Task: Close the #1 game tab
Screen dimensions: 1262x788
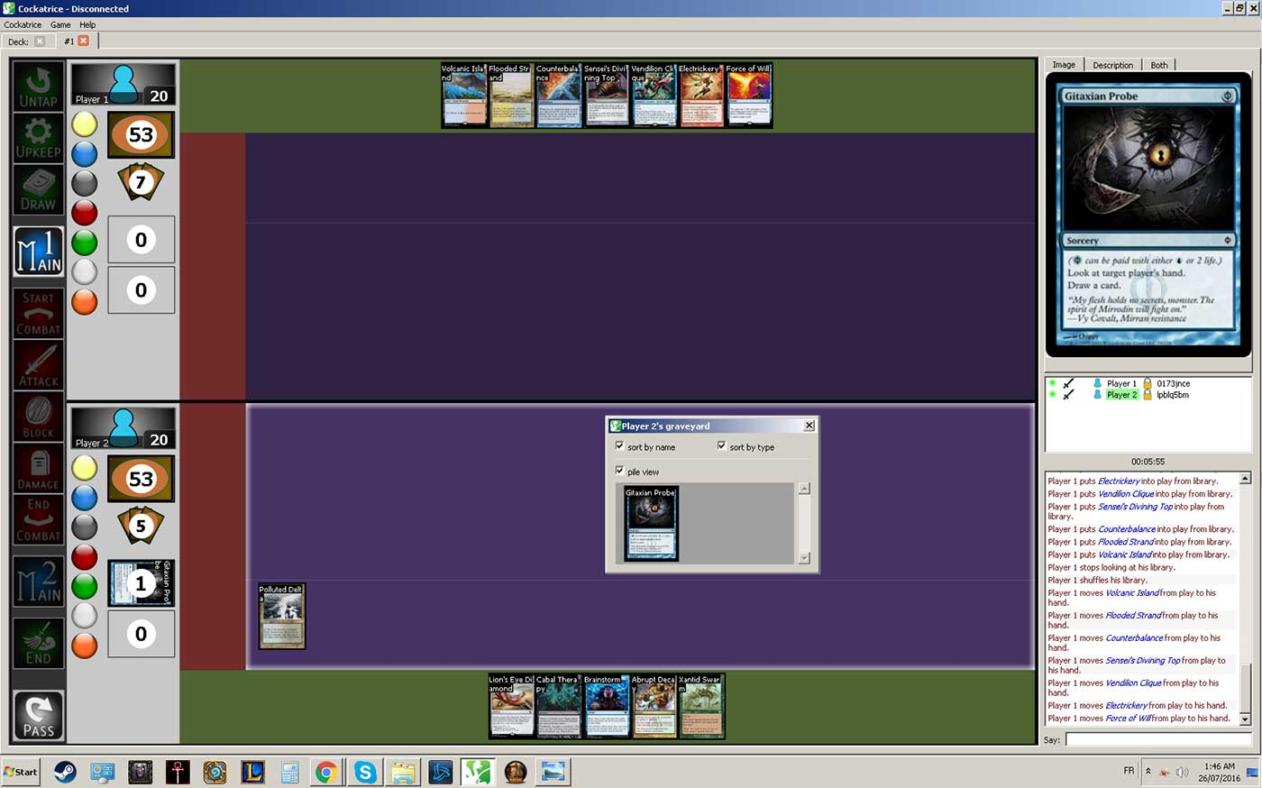Action: (84, 41)
